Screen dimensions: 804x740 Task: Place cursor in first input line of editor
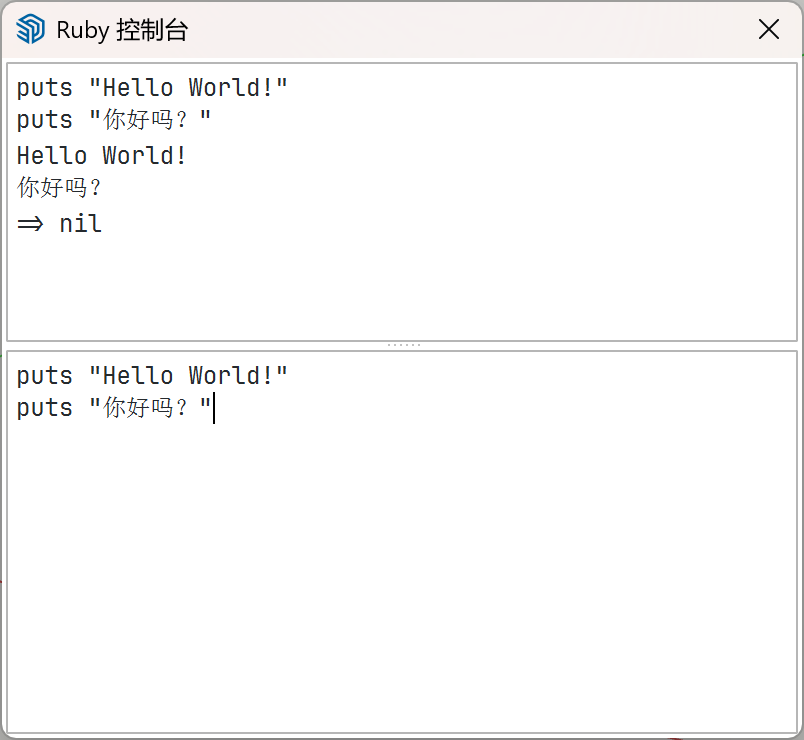click(152, 376)
